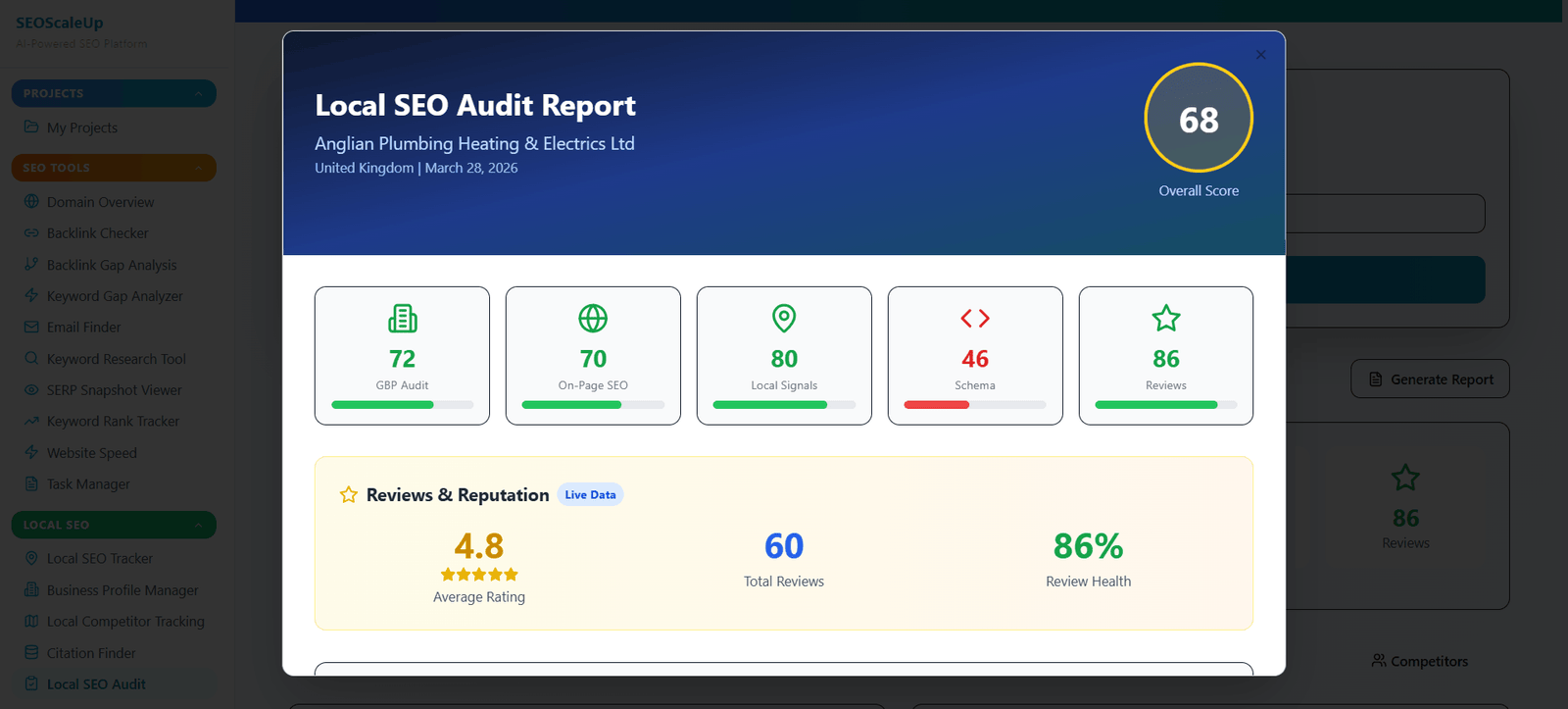Click the Live Data badge

pos(590,495)
